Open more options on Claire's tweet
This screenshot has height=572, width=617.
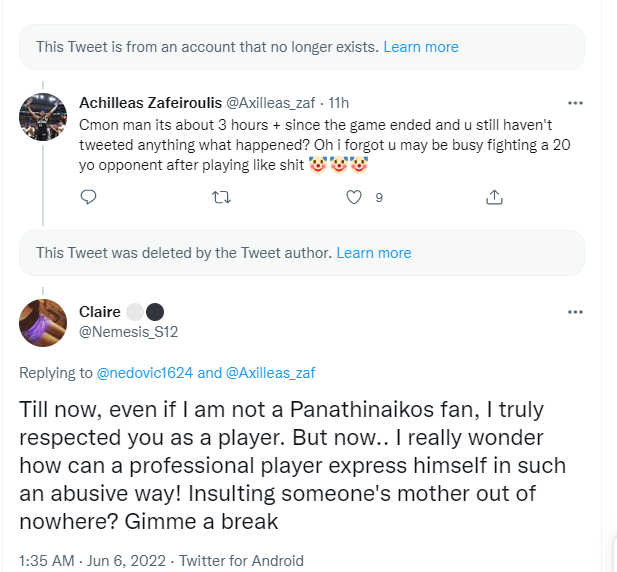point(575,312)
